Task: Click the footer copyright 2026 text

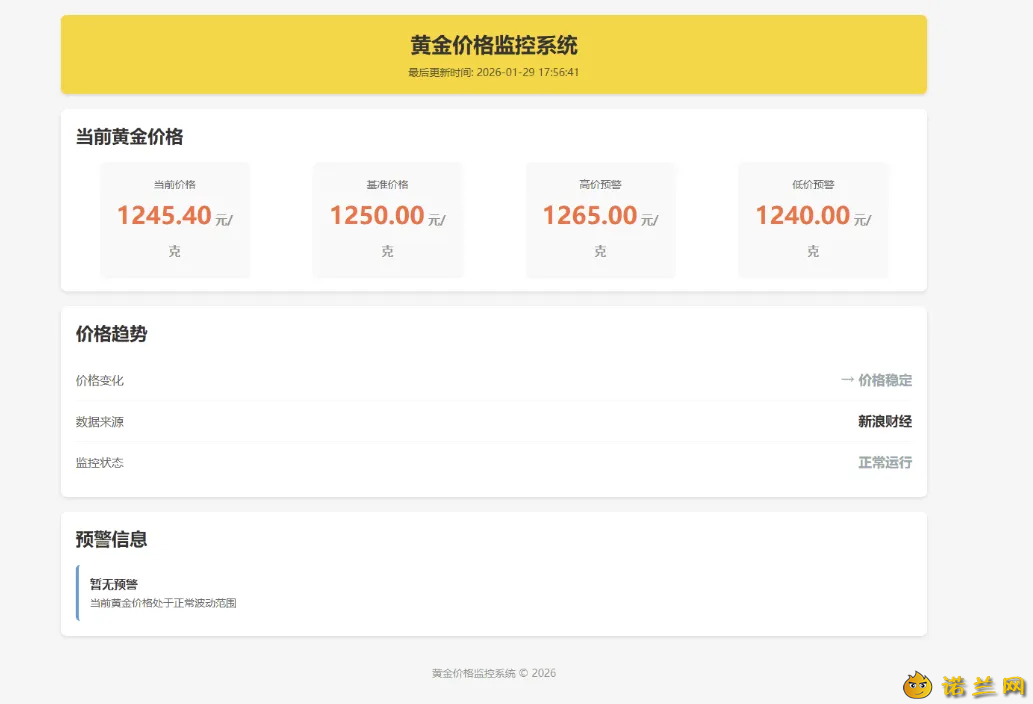Action: pyautogui.click(x=493, y=673)
